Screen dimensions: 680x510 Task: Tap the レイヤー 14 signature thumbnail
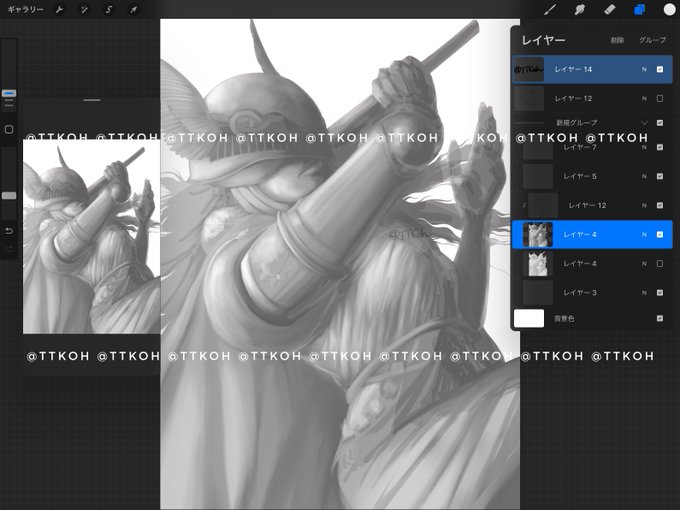tap(529, 69)
